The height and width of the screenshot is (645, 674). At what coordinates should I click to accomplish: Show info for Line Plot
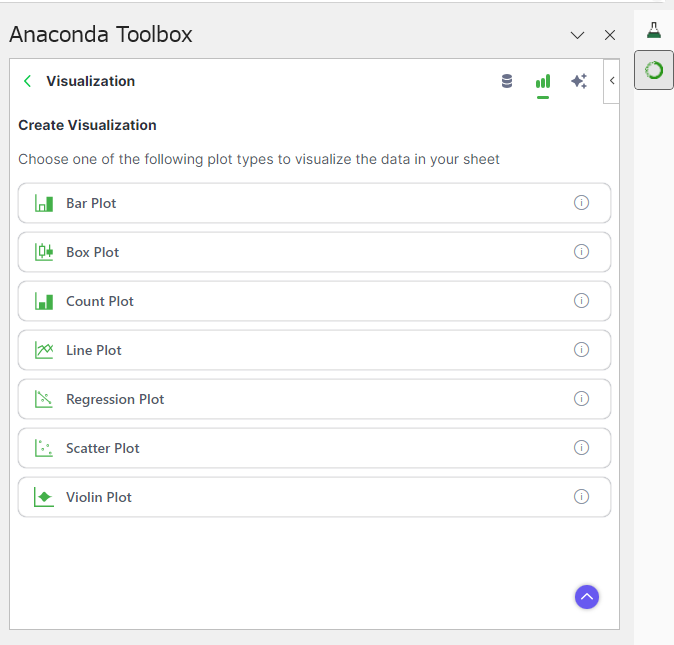[x=581, y=349]
